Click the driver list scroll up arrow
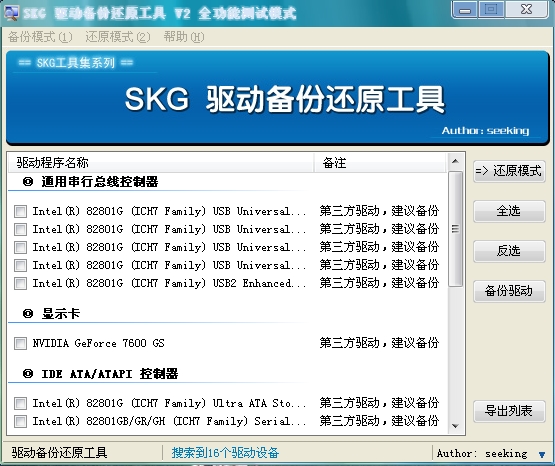Image resolution: width=555 pixels, height=466 pixels. [456, 161]
